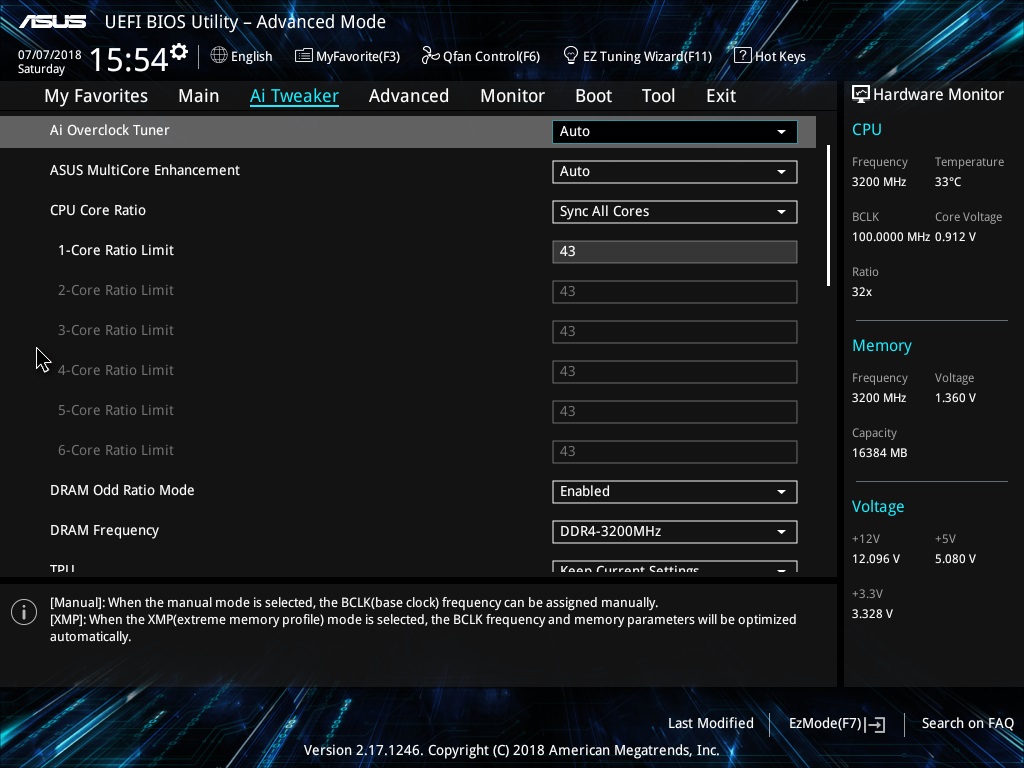Screen dimensions: 1024x768
Task: Click the 07/07/2018 date text
Action: (50, 55)
